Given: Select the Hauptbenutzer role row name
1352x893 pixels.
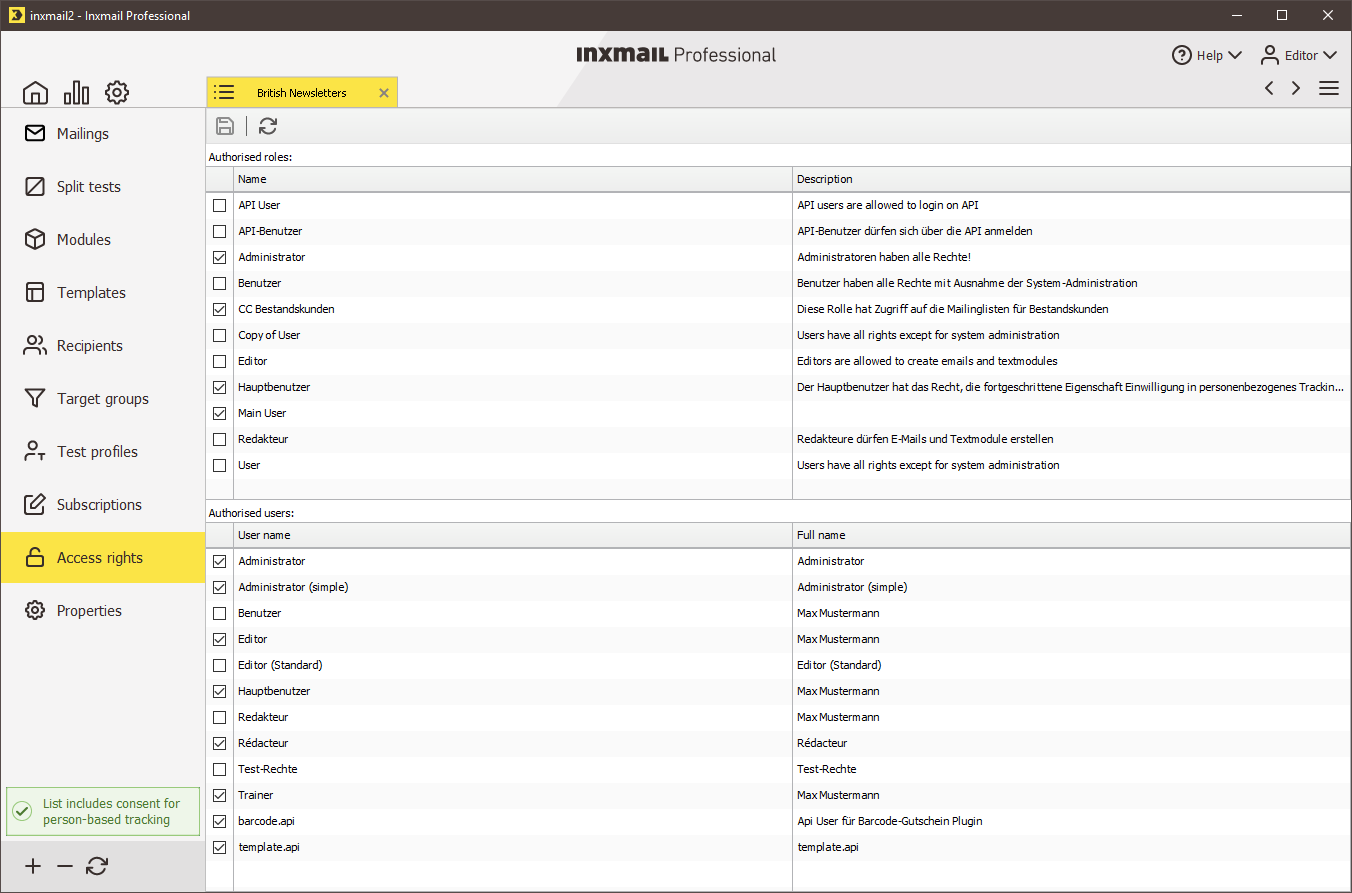Looking at the screenshot, I should (274, 387).
